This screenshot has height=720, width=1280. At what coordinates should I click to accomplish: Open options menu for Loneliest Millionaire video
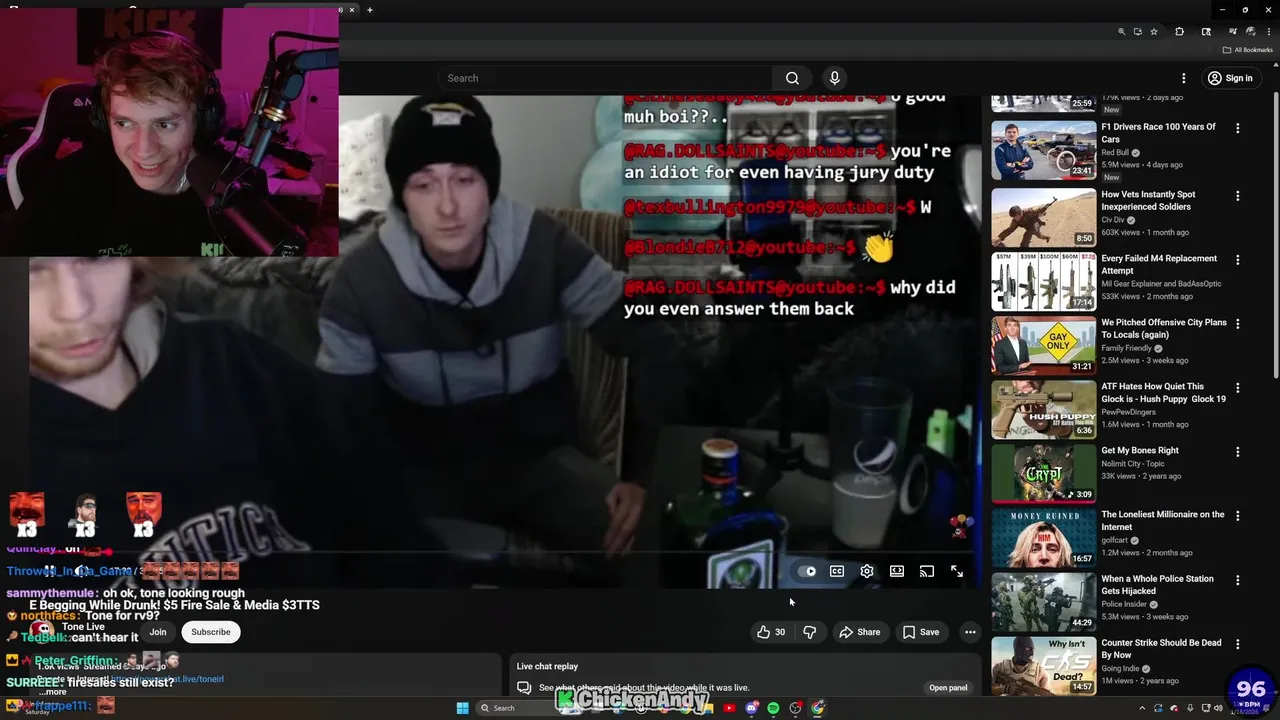1238,516
